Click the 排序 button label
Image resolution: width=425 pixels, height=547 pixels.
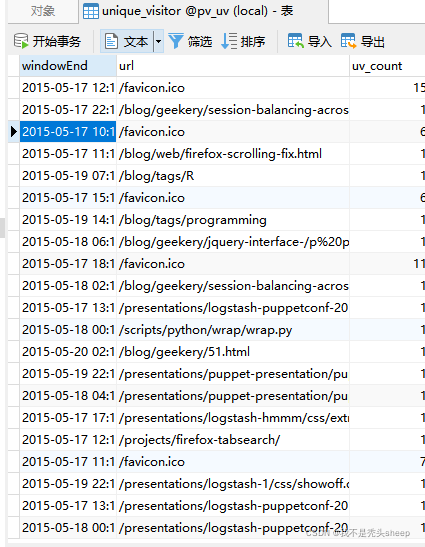[253, 42]
